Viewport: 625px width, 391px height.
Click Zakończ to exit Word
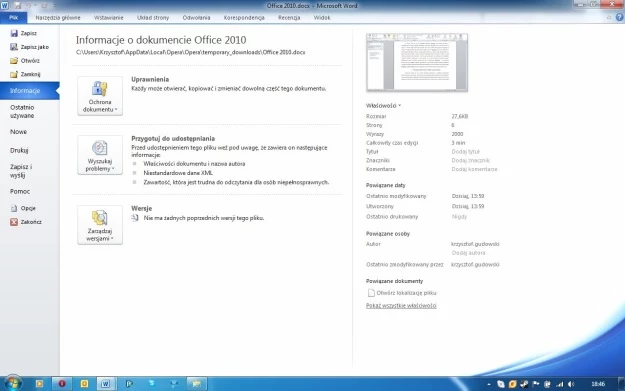[x=26, y=222]
